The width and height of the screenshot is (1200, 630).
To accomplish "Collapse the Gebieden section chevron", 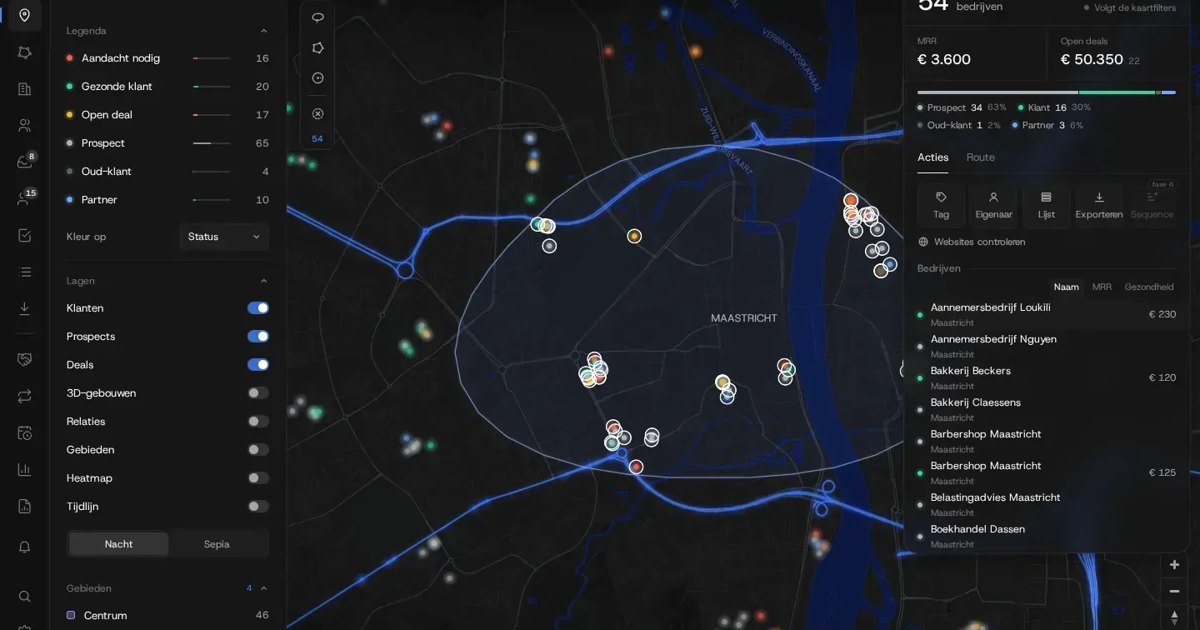I will point(263,588).
